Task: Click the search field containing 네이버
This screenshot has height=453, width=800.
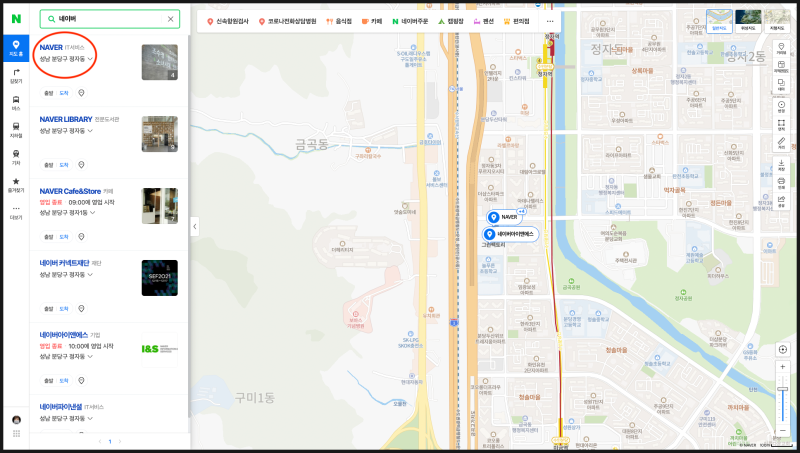Action: pos(110,19)
